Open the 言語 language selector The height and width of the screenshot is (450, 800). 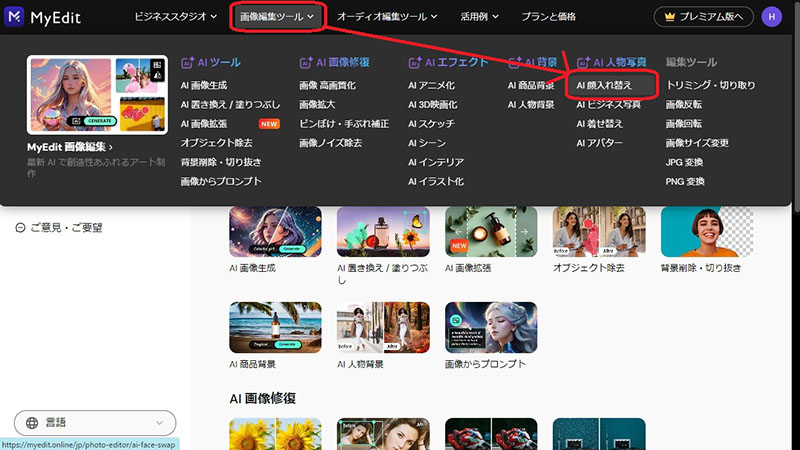[x=95, y=422]
